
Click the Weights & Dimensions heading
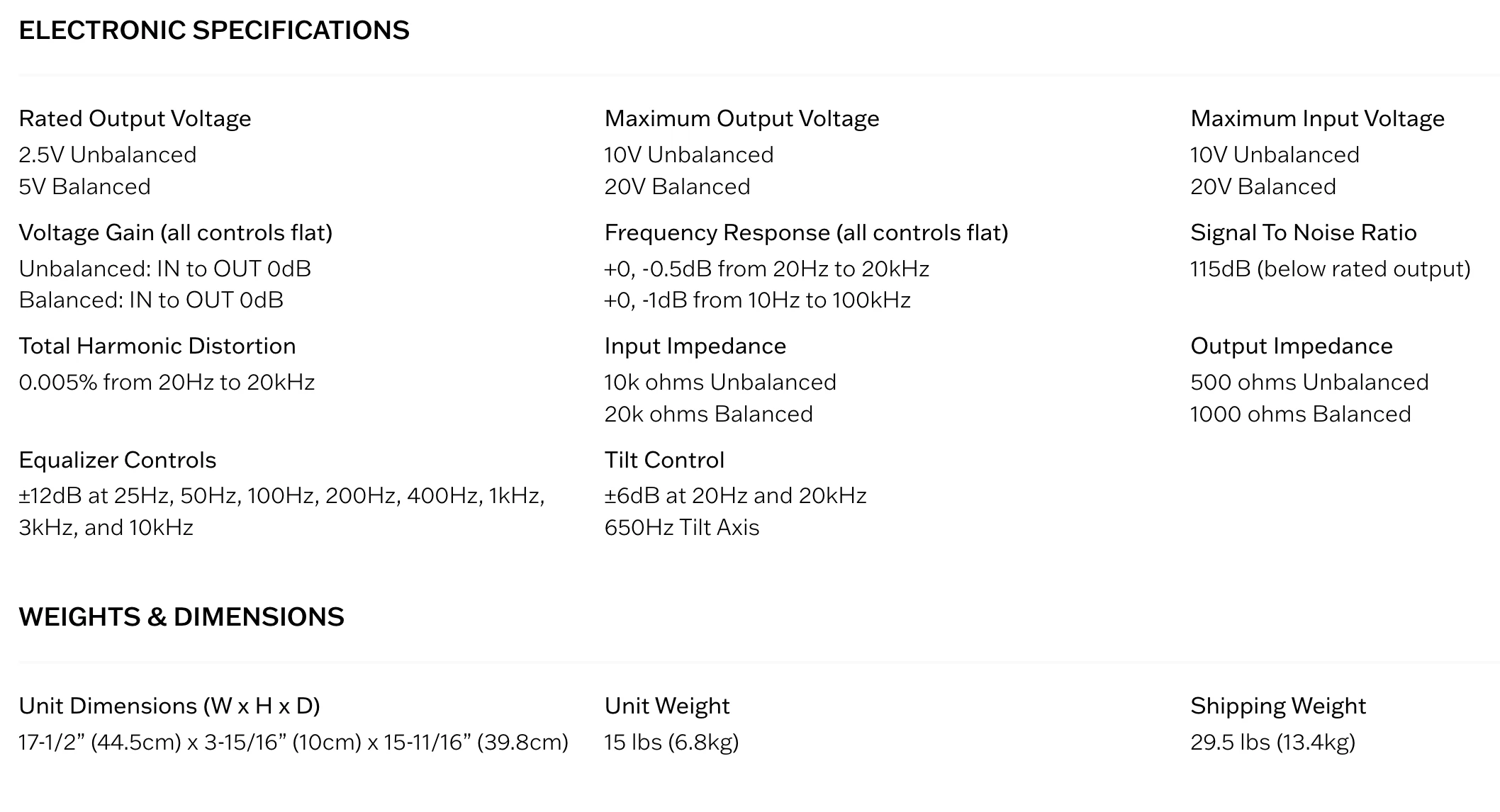click(181, 617)
